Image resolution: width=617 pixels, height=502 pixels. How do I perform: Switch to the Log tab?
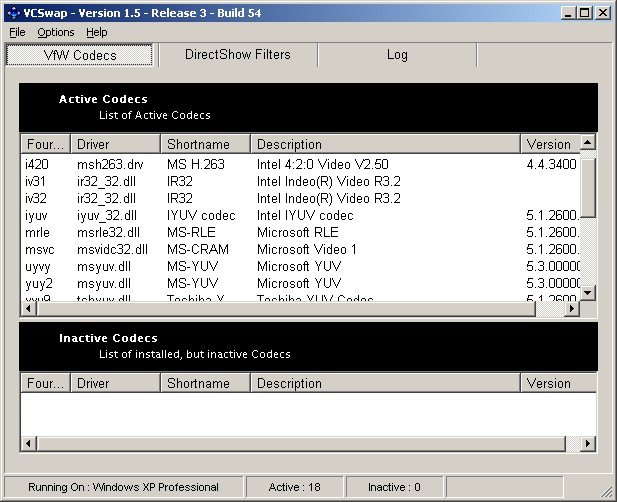(x=397, y=54)
